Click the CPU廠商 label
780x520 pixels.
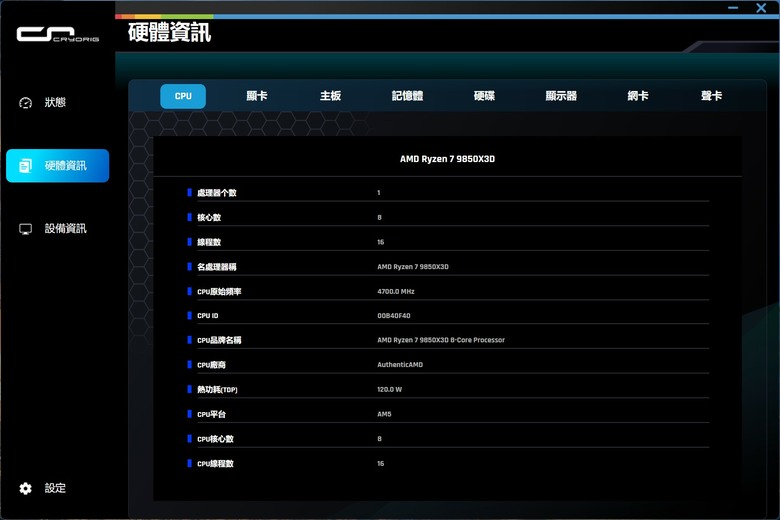click(x=211, y=365)
